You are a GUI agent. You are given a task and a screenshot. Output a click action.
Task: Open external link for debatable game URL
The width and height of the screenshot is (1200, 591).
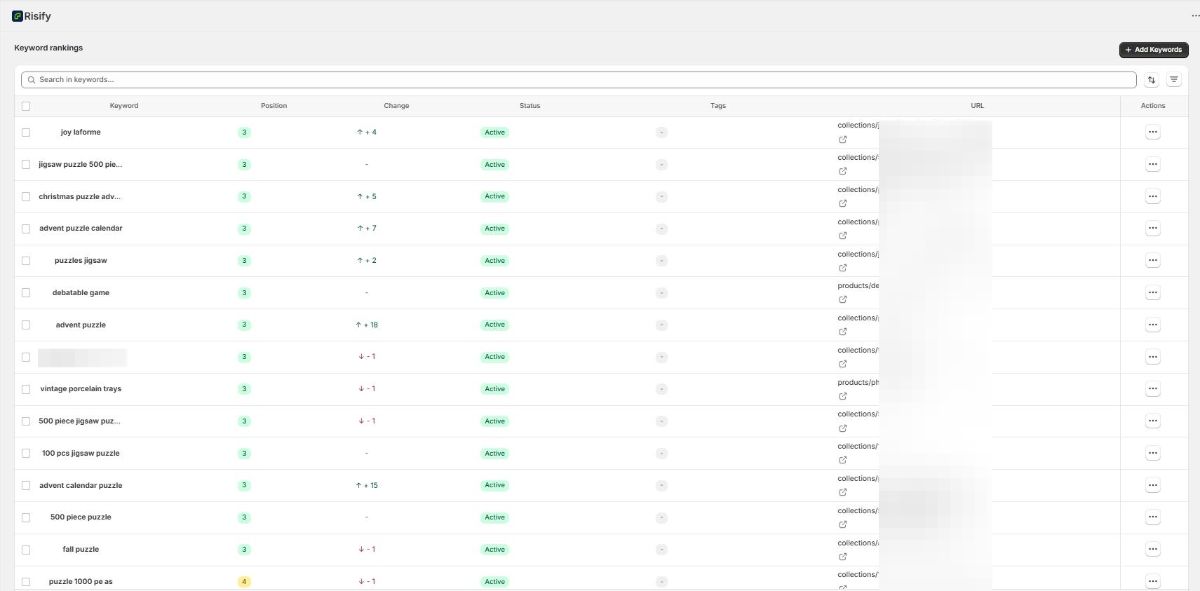click(x=843, y=300)
